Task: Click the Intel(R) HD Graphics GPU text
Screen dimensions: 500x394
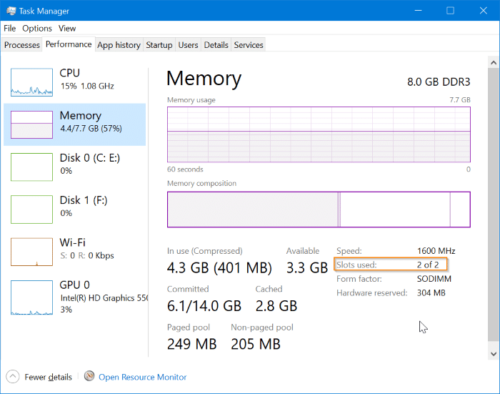Action: pyautogui.click(x=104, y=298)
